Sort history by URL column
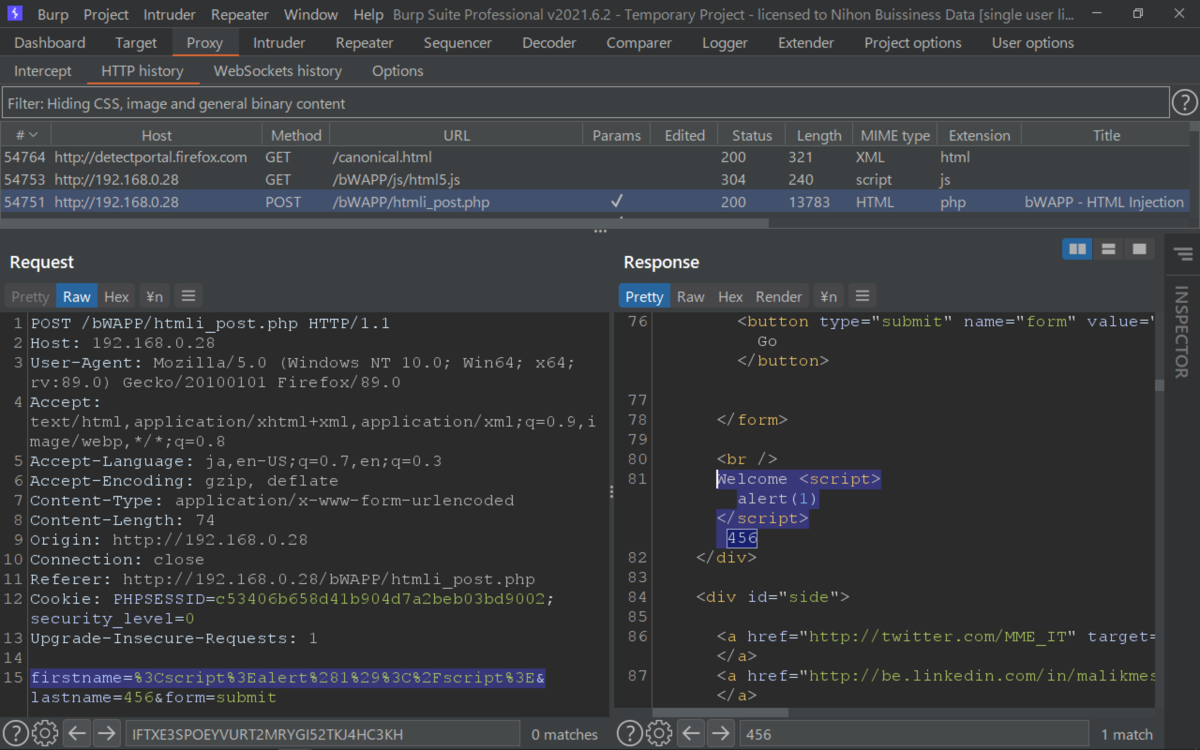Screen dimensions: 1200x750 [x=456, y=135]
